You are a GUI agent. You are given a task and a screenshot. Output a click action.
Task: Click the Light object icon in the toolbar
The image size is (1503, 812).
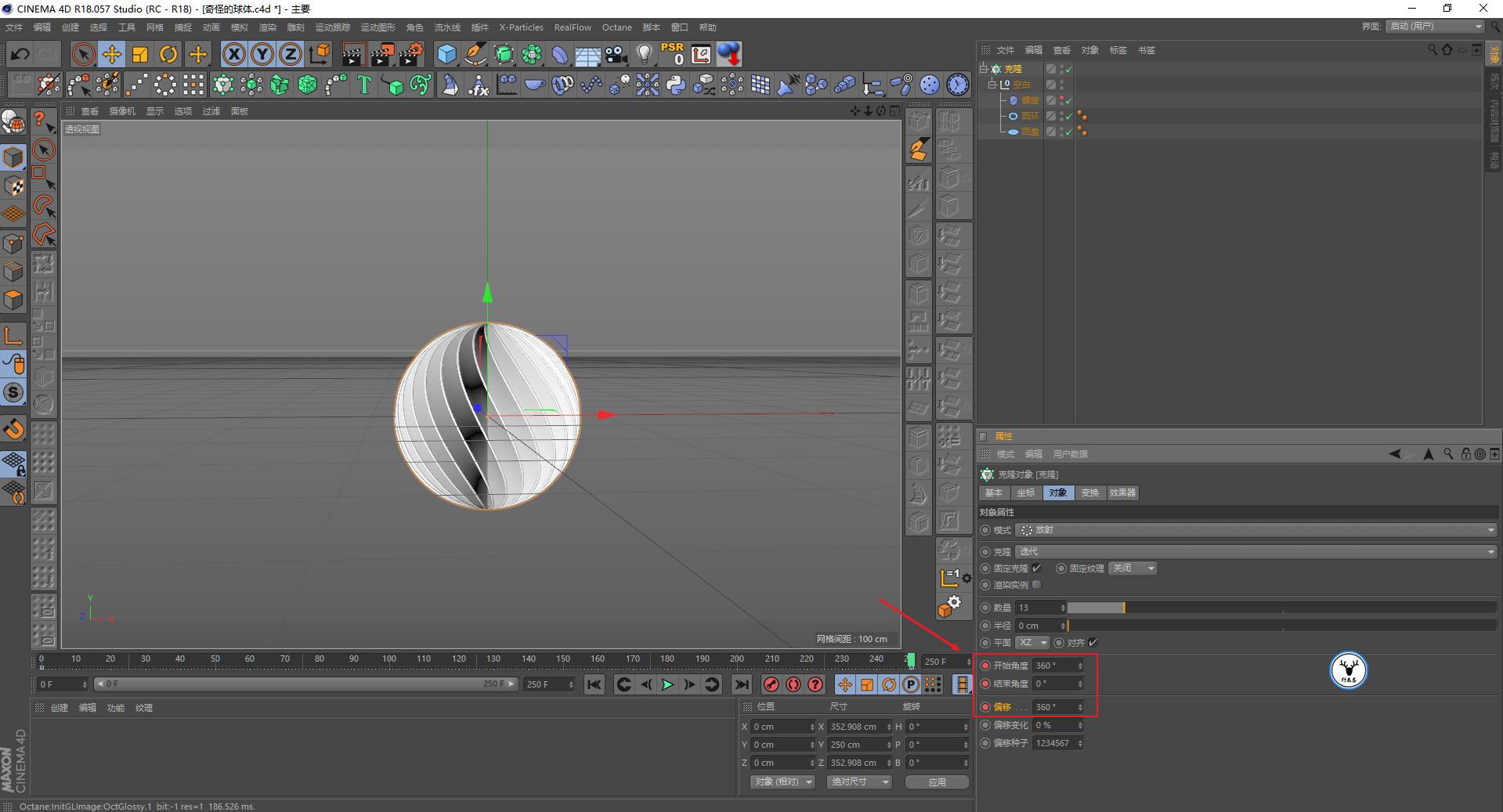click(x=644, y=53)
